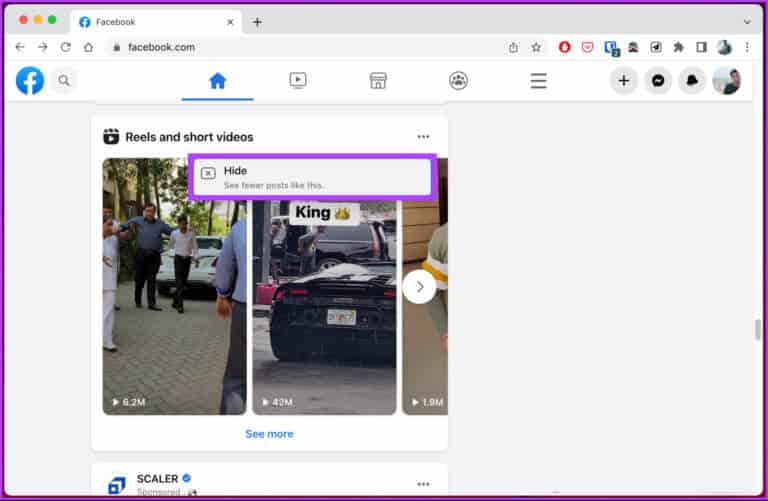Click the See more link

point(269,434)
